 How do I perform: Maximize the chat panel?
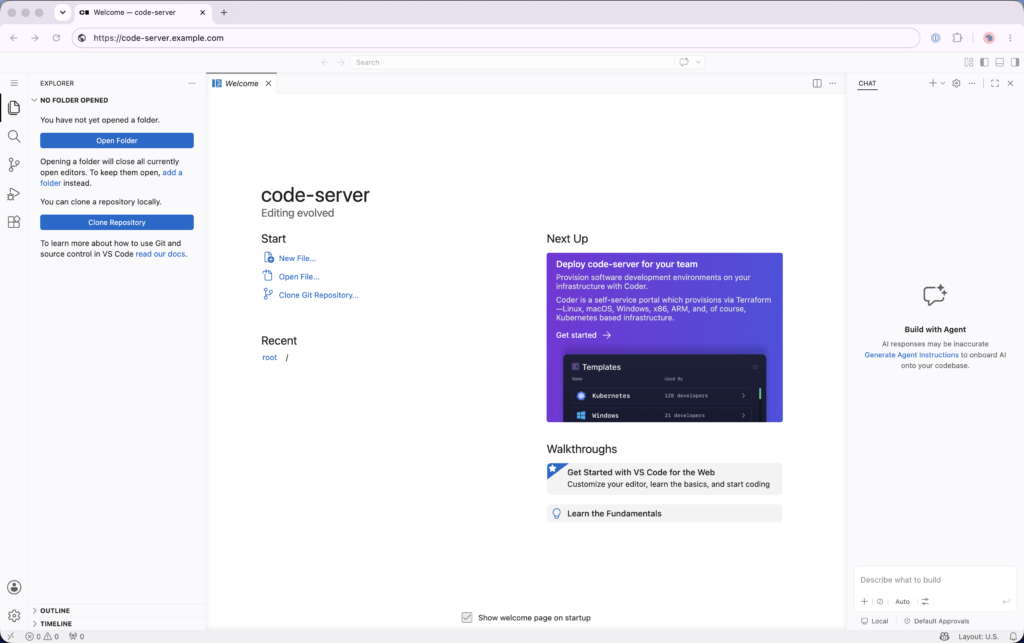pos(995,83)
